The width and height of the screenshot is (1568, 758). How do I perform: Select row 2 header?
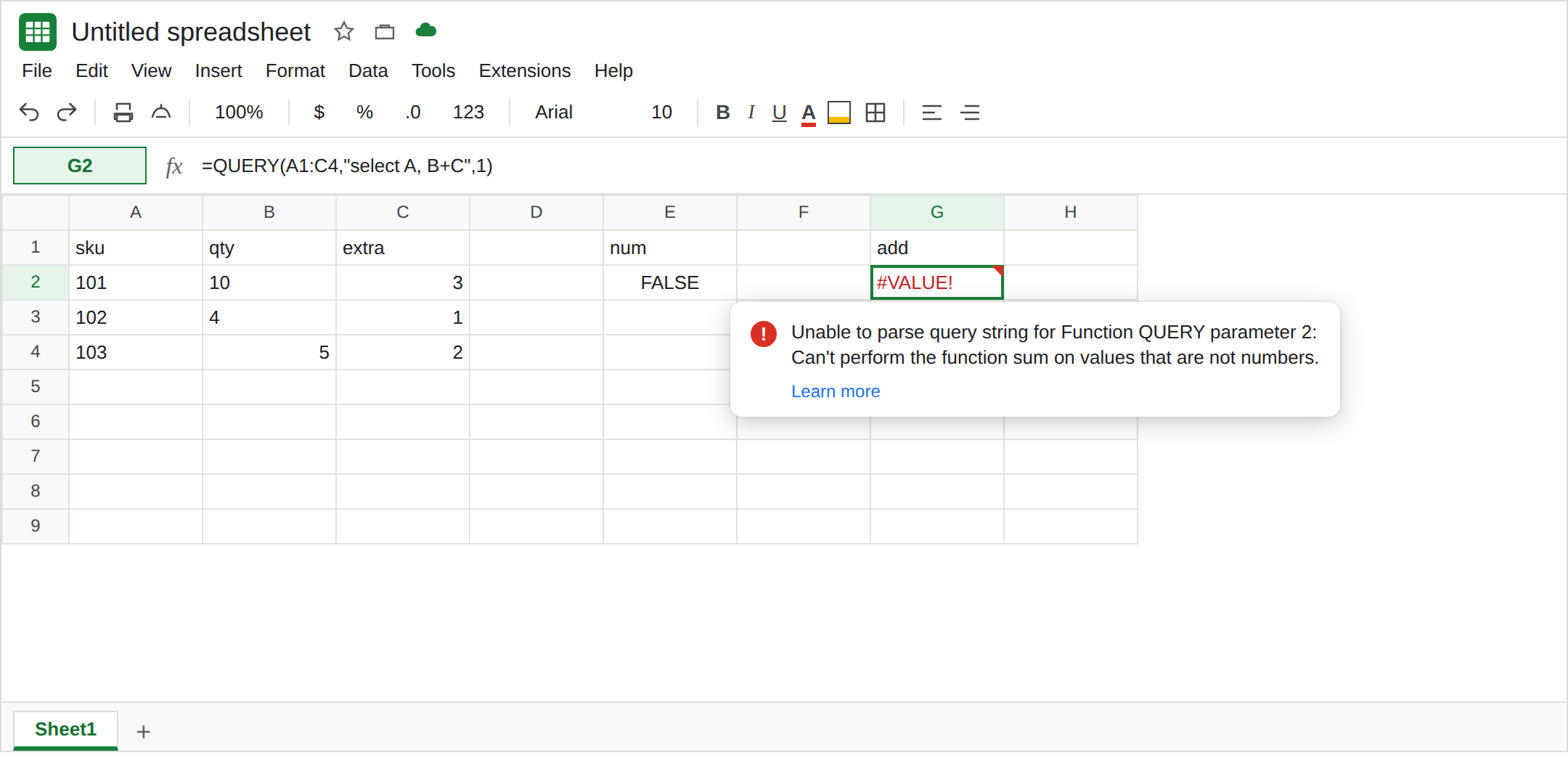(x=36, y=282)
